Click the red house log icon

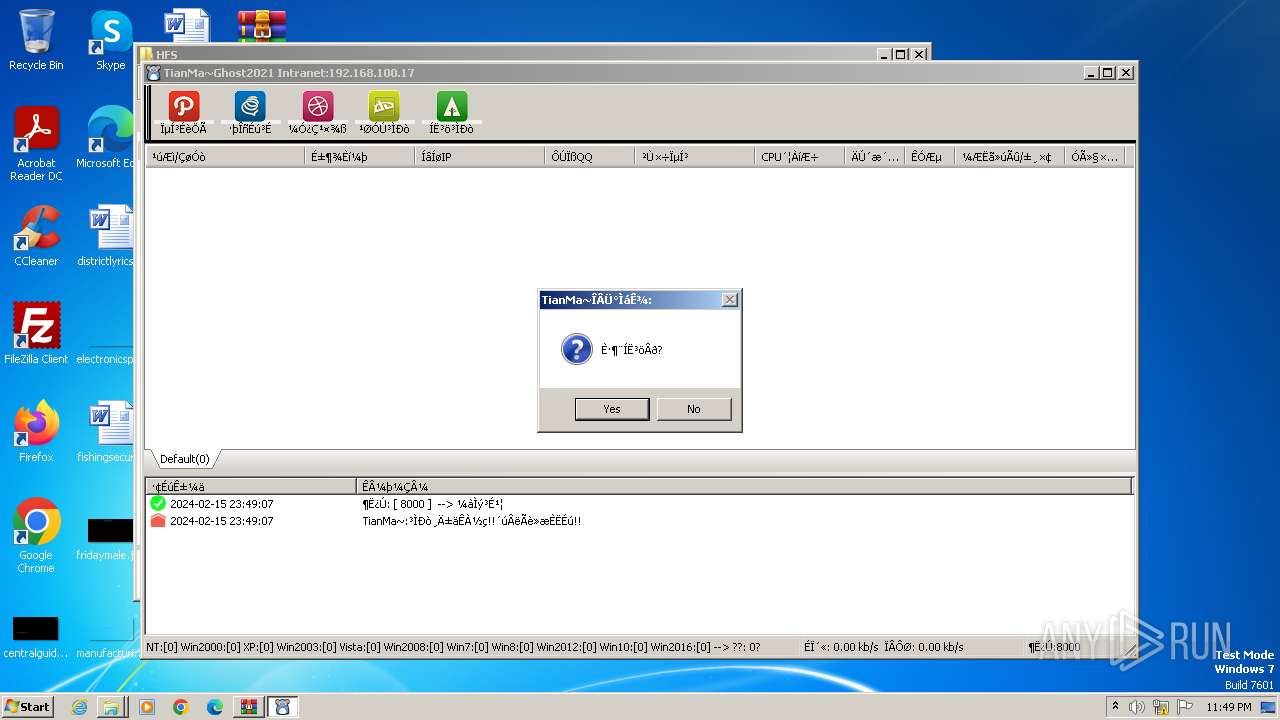tap(158, 521)
